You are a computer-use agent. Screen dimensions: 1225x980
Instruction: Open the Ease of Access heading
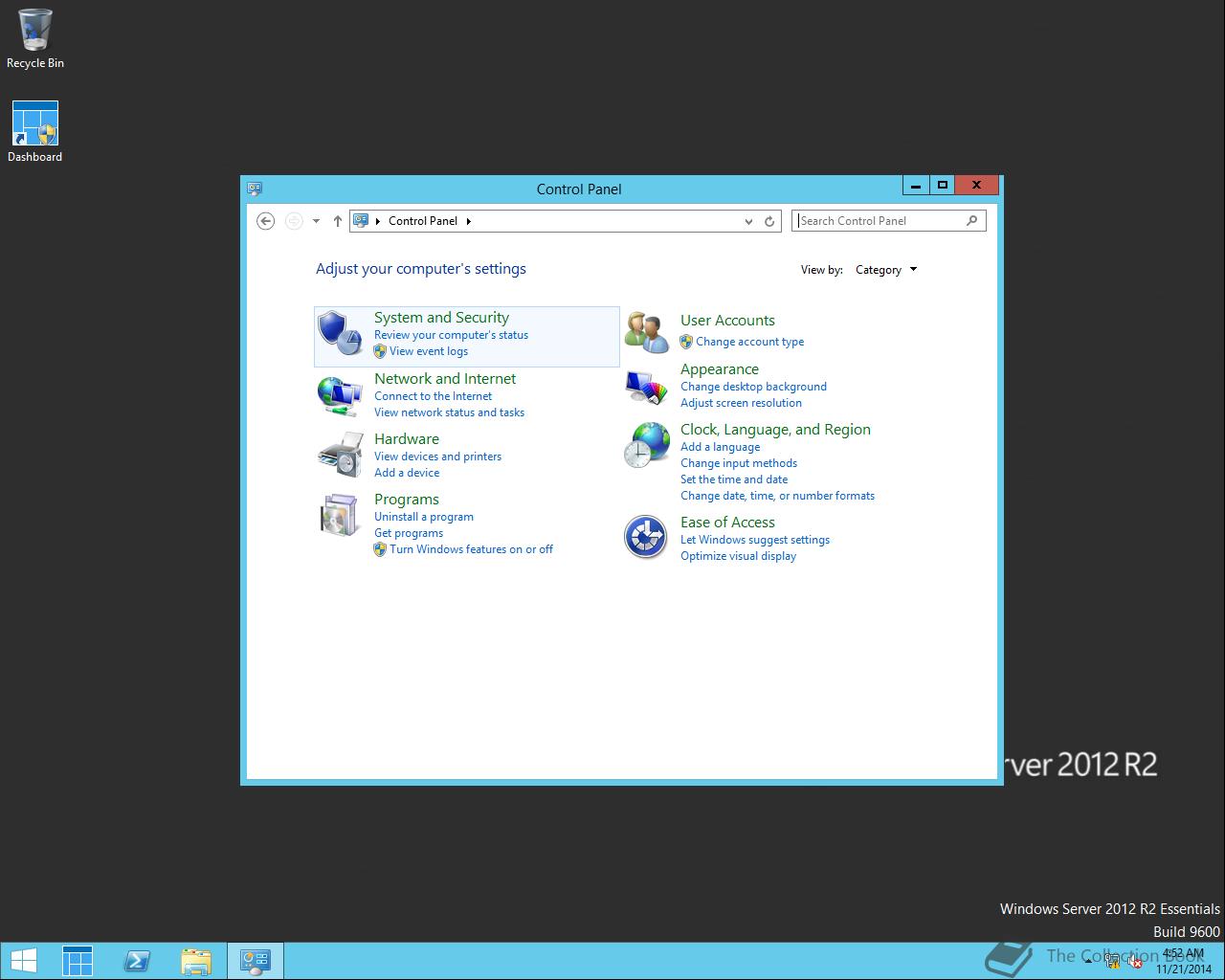(727, 523)
